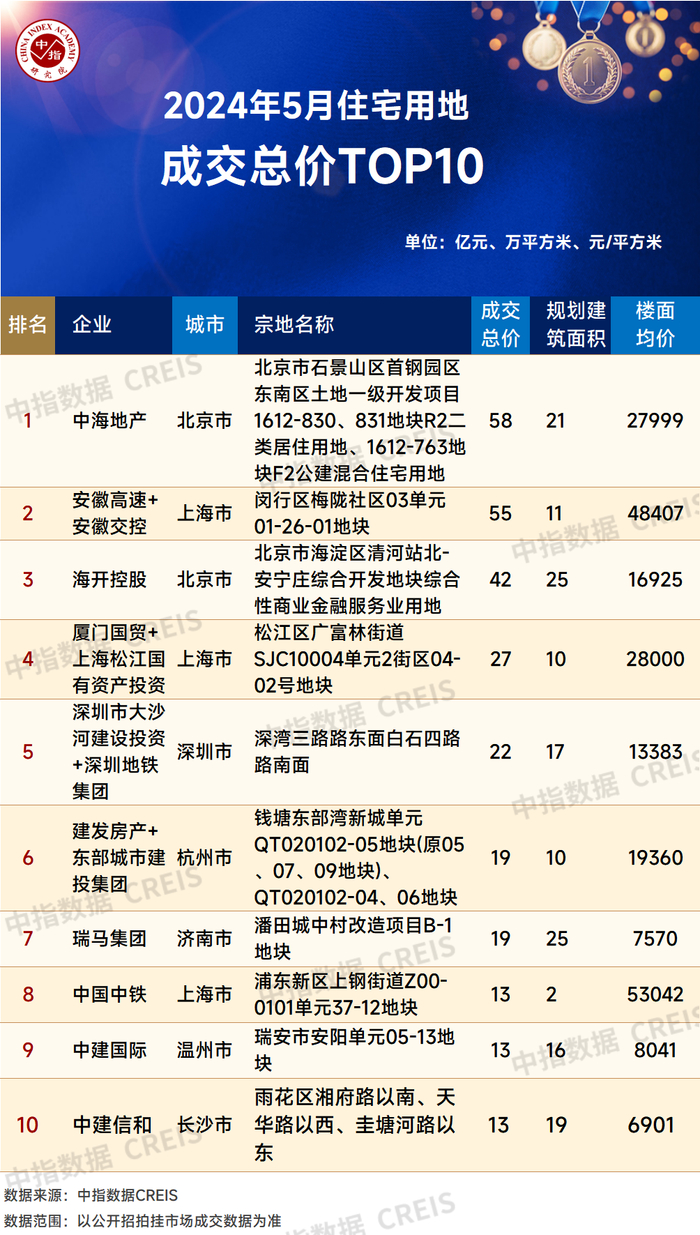700x1235 pixels.
Task: Click city cell '长沙市'
Action: click(205, 1125)
